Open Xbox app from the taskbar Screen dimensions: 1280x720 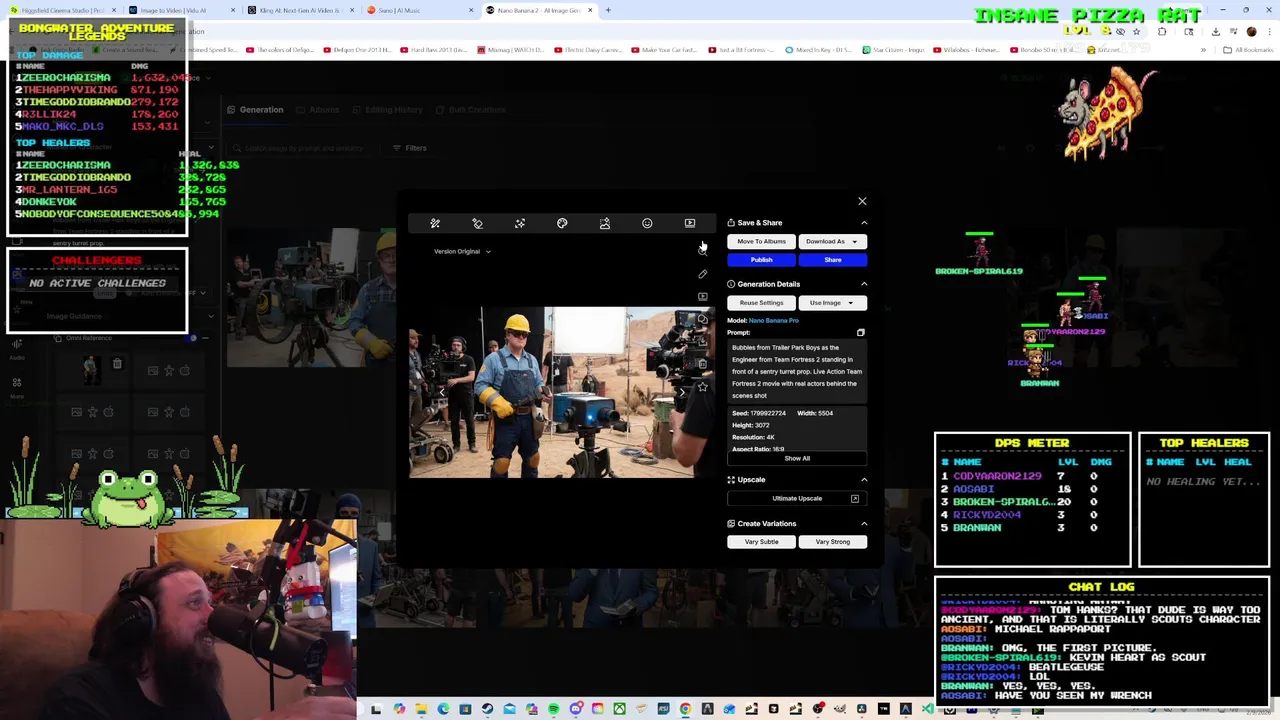tap(619, 709)
